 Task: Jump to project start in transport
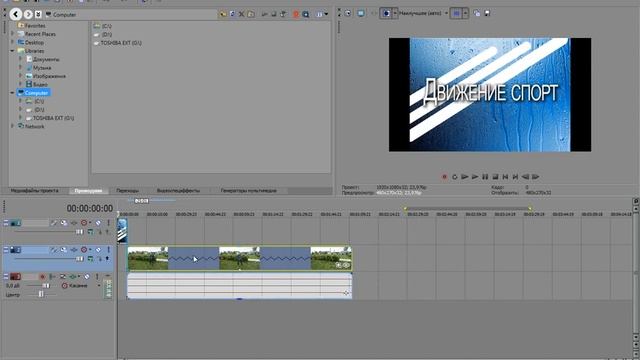coord(505,177)
